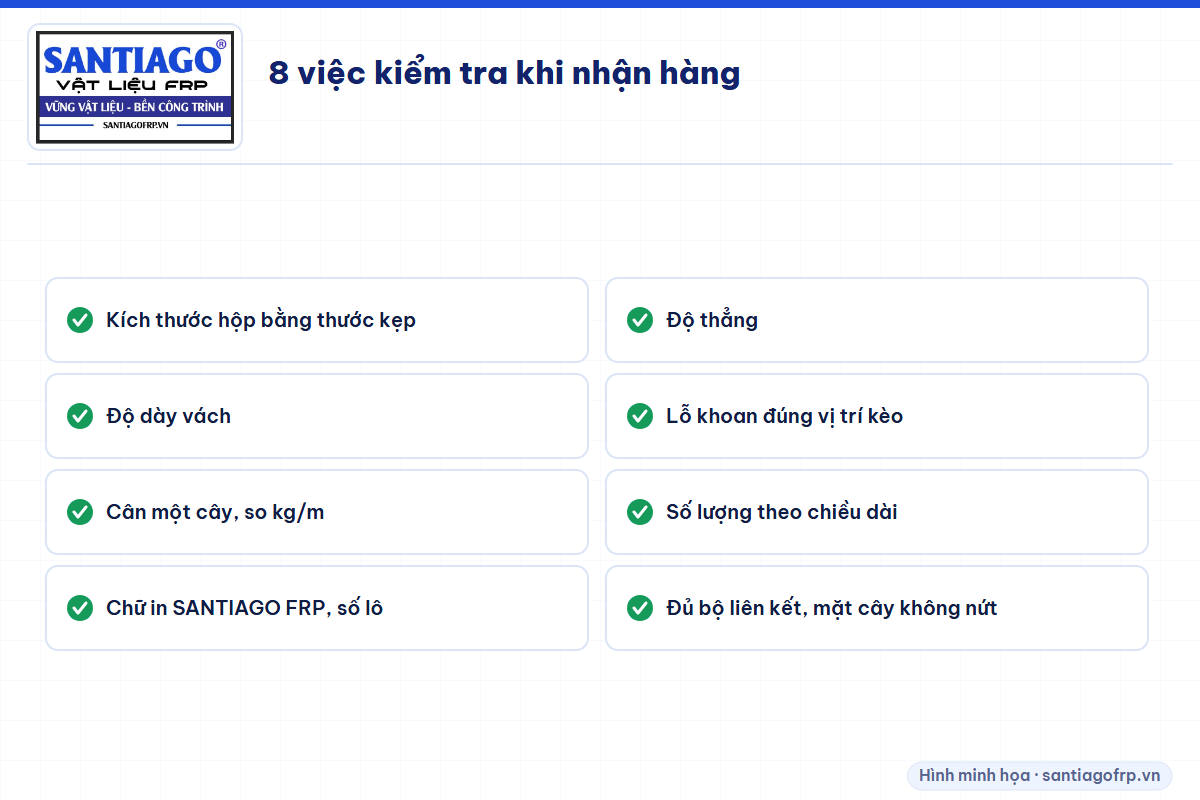This screenshot has width=1200, height=800.
Task: Click the "Hình minh họa · santiagofrp.vn" badge
Action: coord(1040,775)
